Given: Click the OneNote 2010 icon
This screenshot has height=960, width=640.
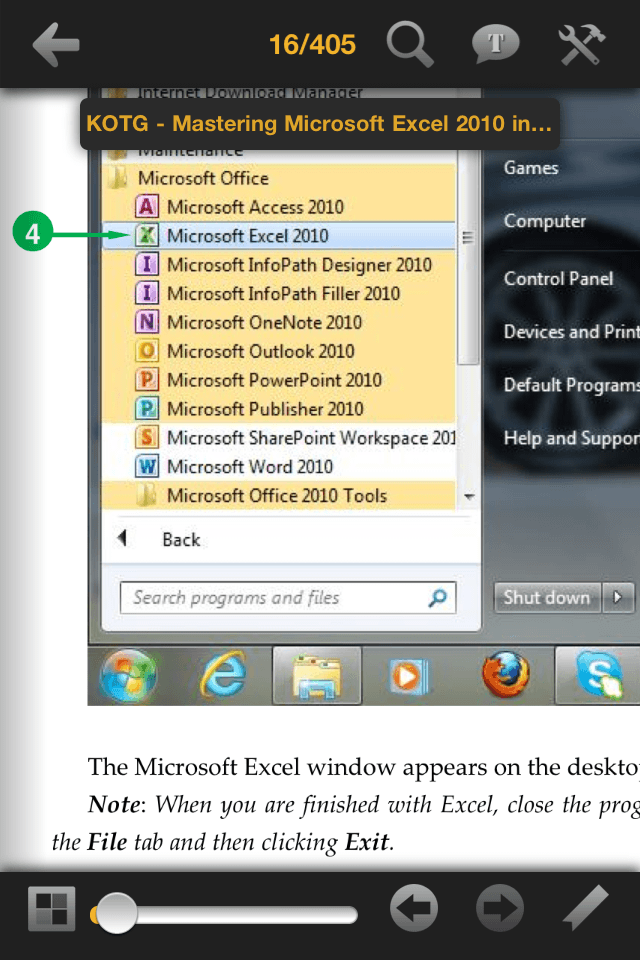Looking at the screenshot, I should (147, 322).
